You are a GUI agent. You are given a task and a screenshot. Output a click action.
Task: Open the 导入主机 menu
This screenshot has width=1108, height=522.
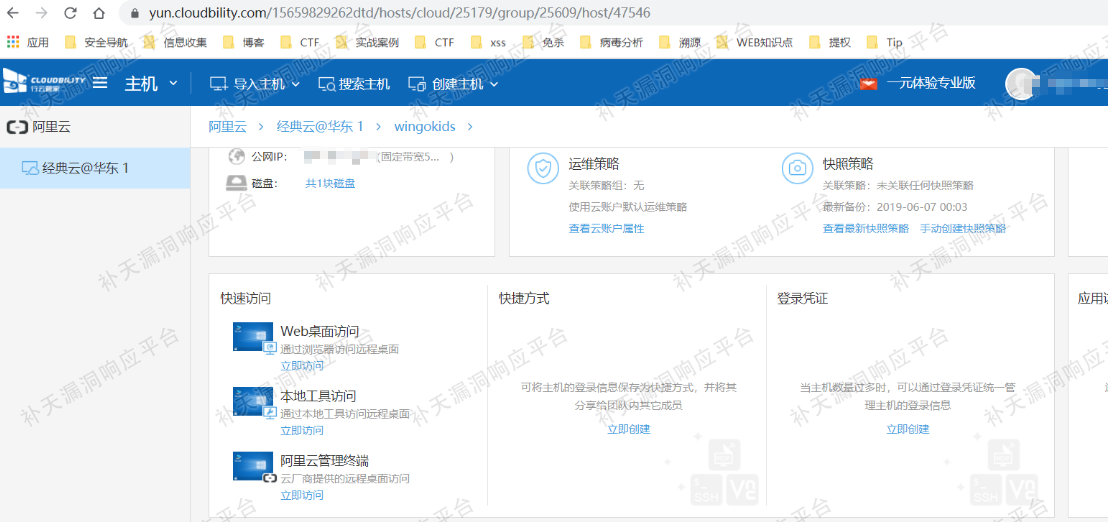pyautogui.click(x=255, y=83)
